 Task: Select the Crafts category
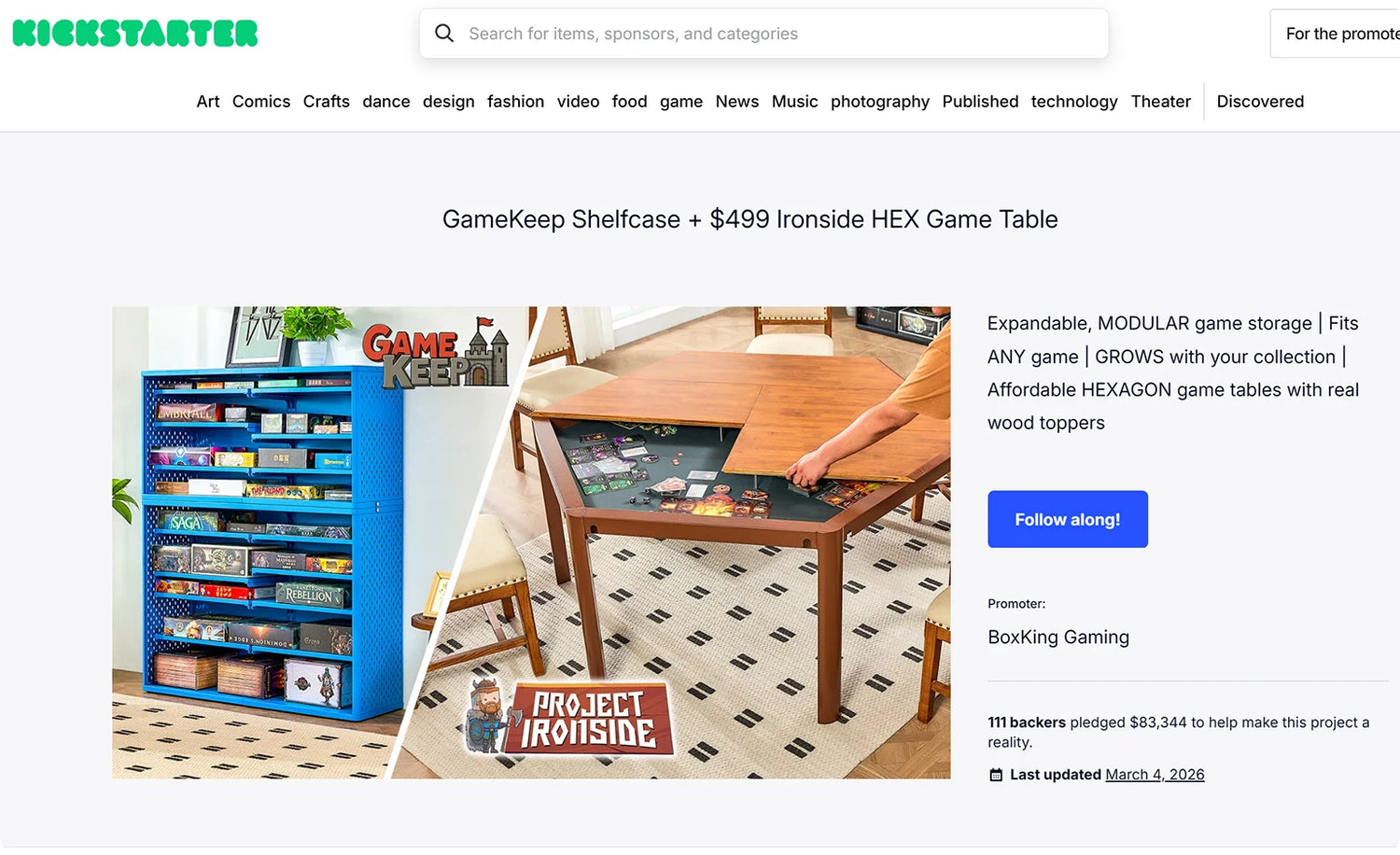tap(327, 102)
